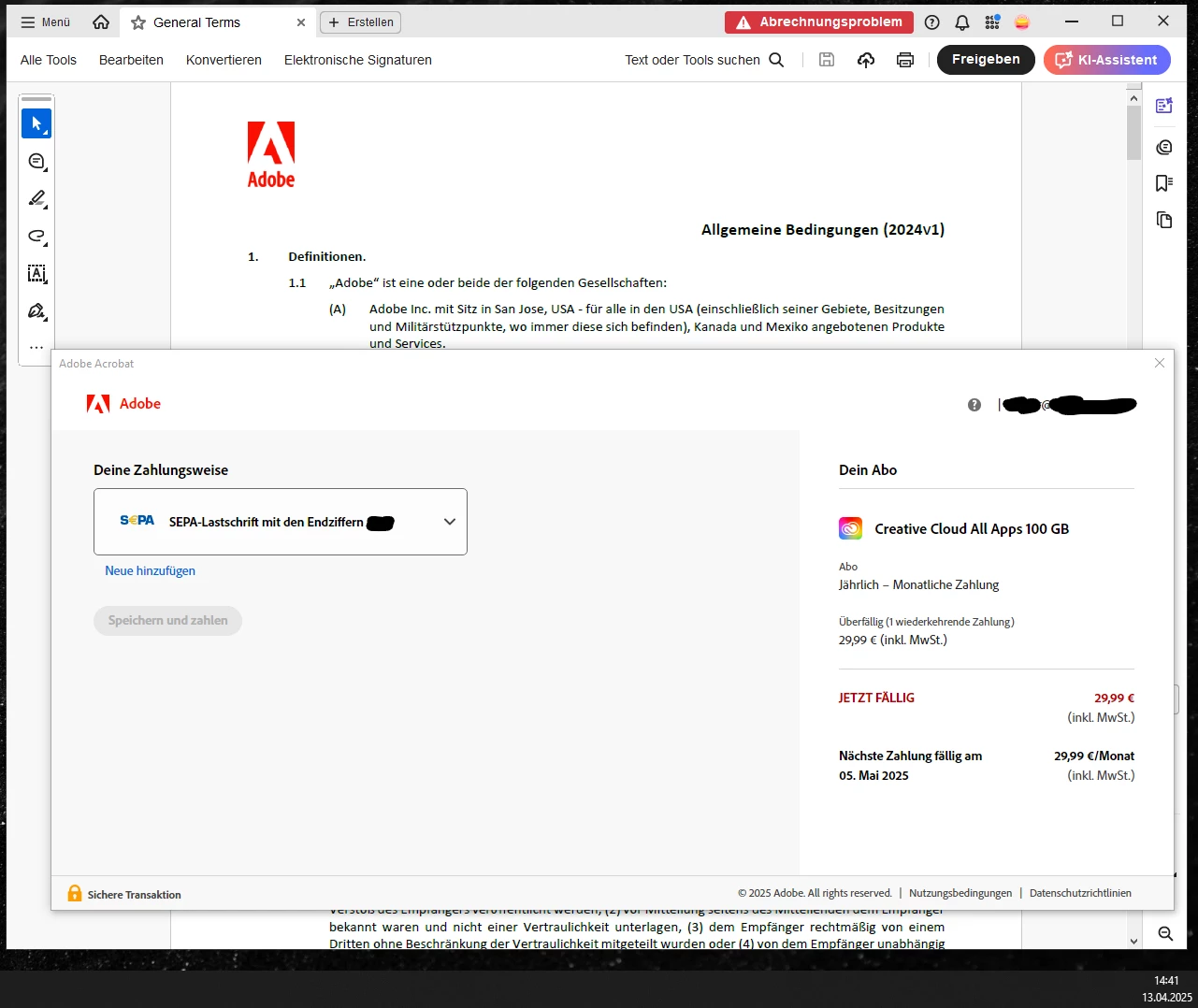This screenshot has width=1198, height=1008.
Task: Click the Erstellen button
Action: click(x=360, y=22)
